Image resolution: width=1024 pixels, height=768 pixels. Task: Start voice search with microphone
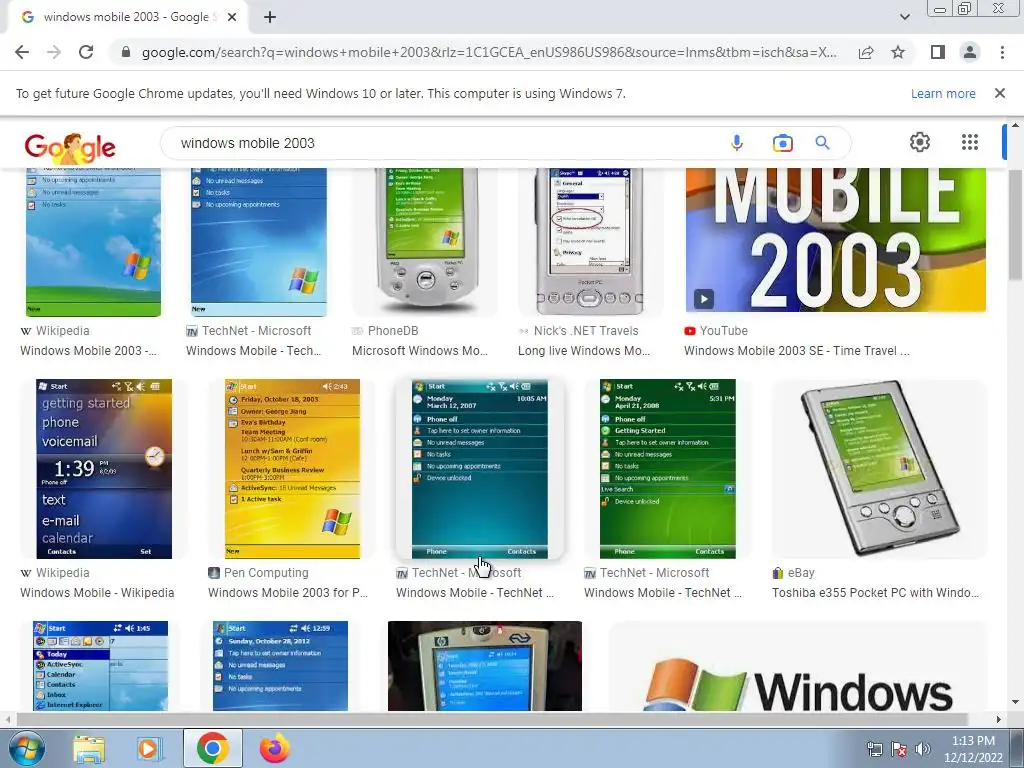[x=737, y=142]
